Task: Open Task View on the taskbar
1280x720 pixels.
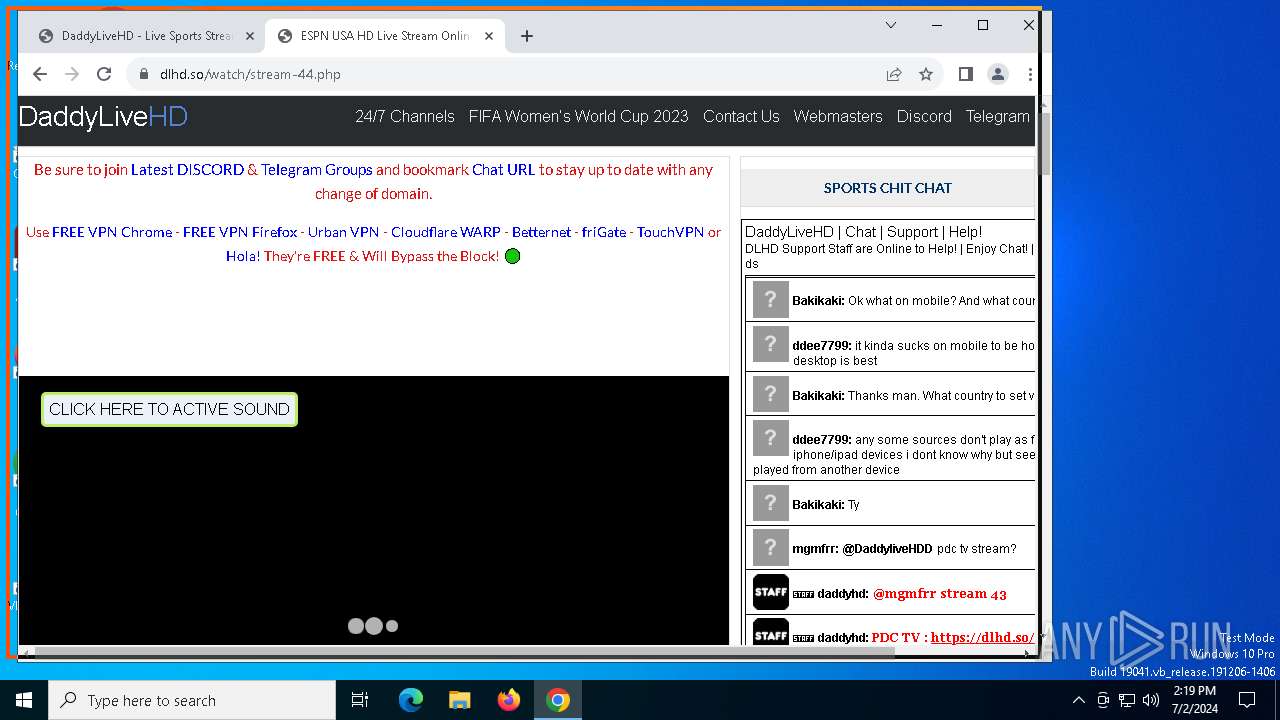Action: 360,700
